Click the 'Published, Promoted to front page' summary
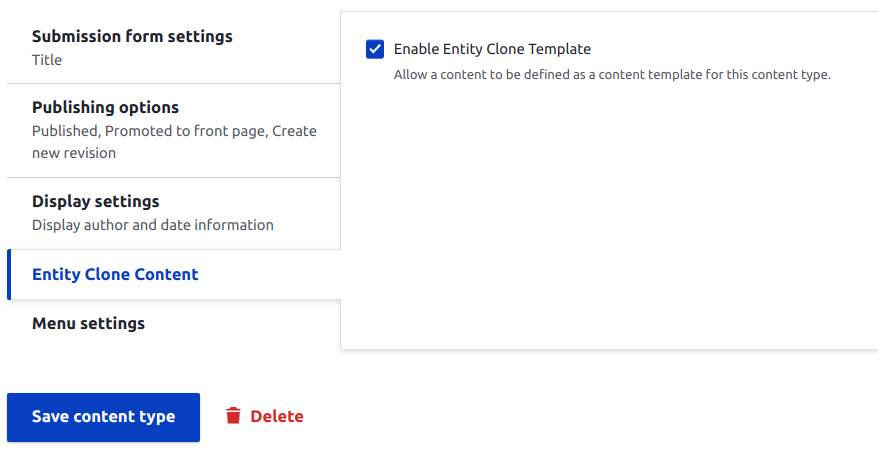The height and width of the screenshot is (453, 878). click(174, 131)
